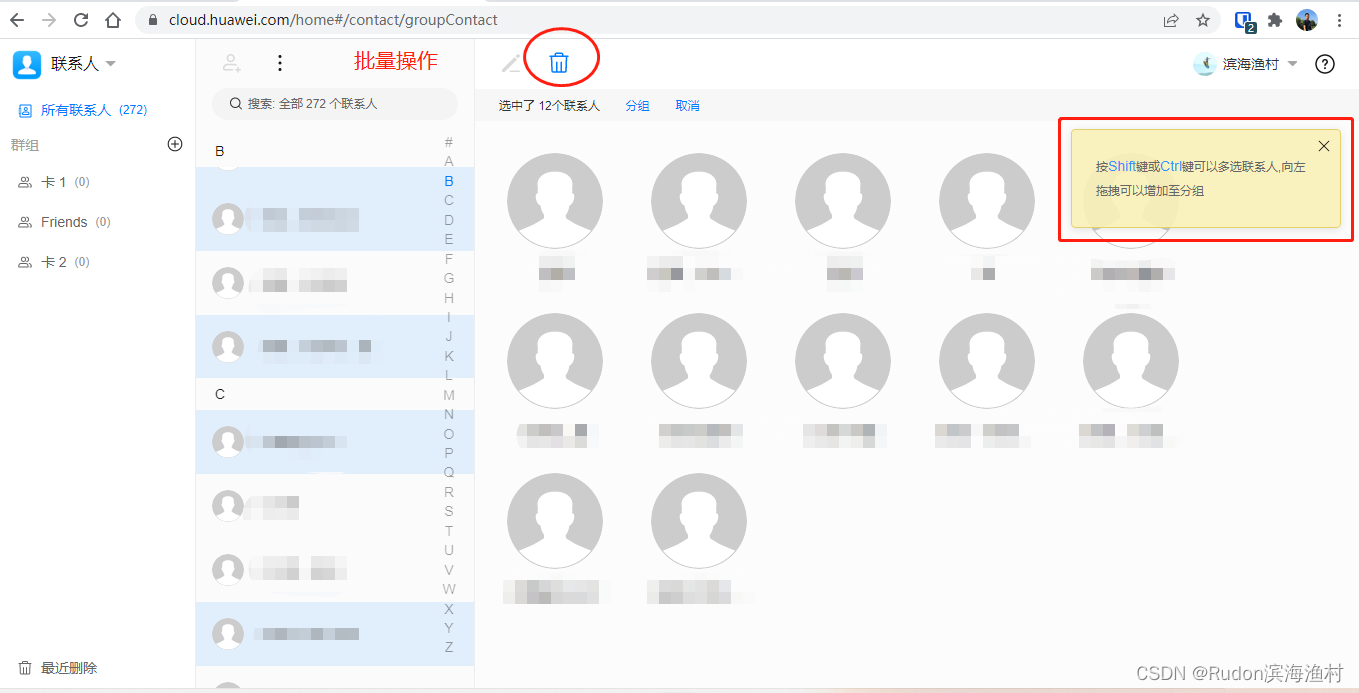The height and width of the screenshot is (693, 1359).
Task: Open Chrome three-dot menu
Action: point(1340,20)
